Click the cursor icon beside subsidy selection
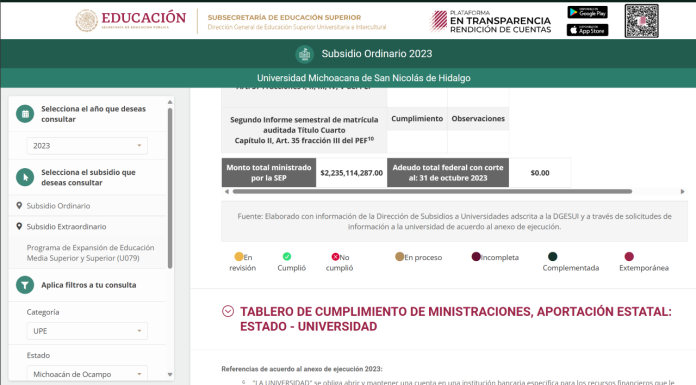 coord(25,177)
